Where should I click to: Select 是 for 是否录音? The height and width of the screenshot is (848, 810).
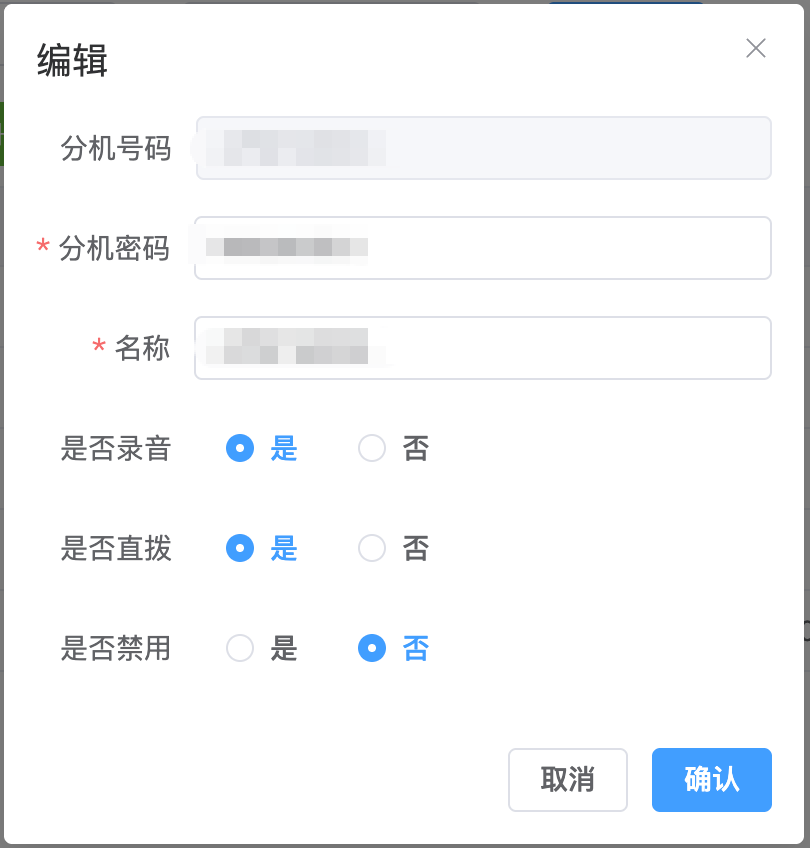tap(240, 448)
